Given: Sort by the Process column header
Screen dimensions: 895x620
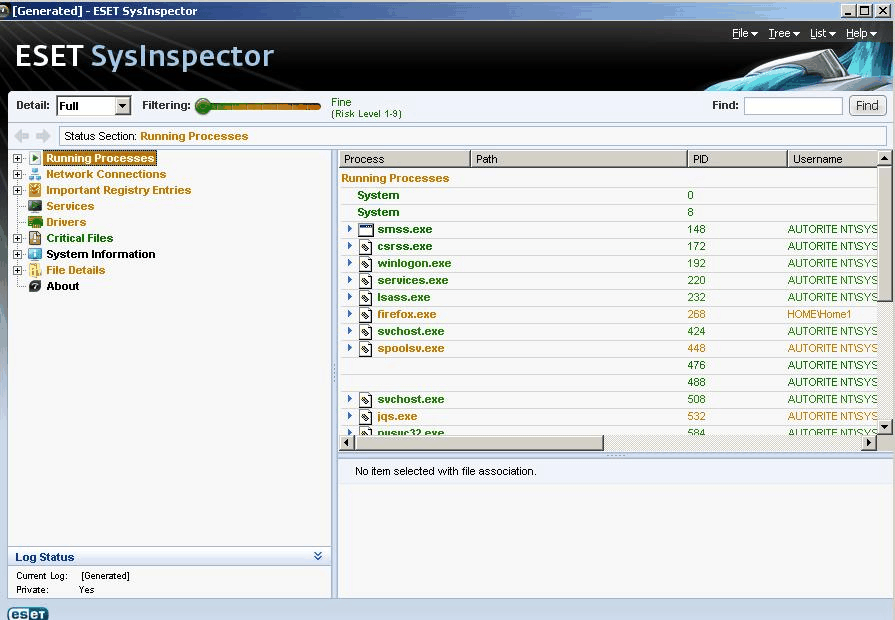Looking at the screenshot, I should (x=404, y=159).
